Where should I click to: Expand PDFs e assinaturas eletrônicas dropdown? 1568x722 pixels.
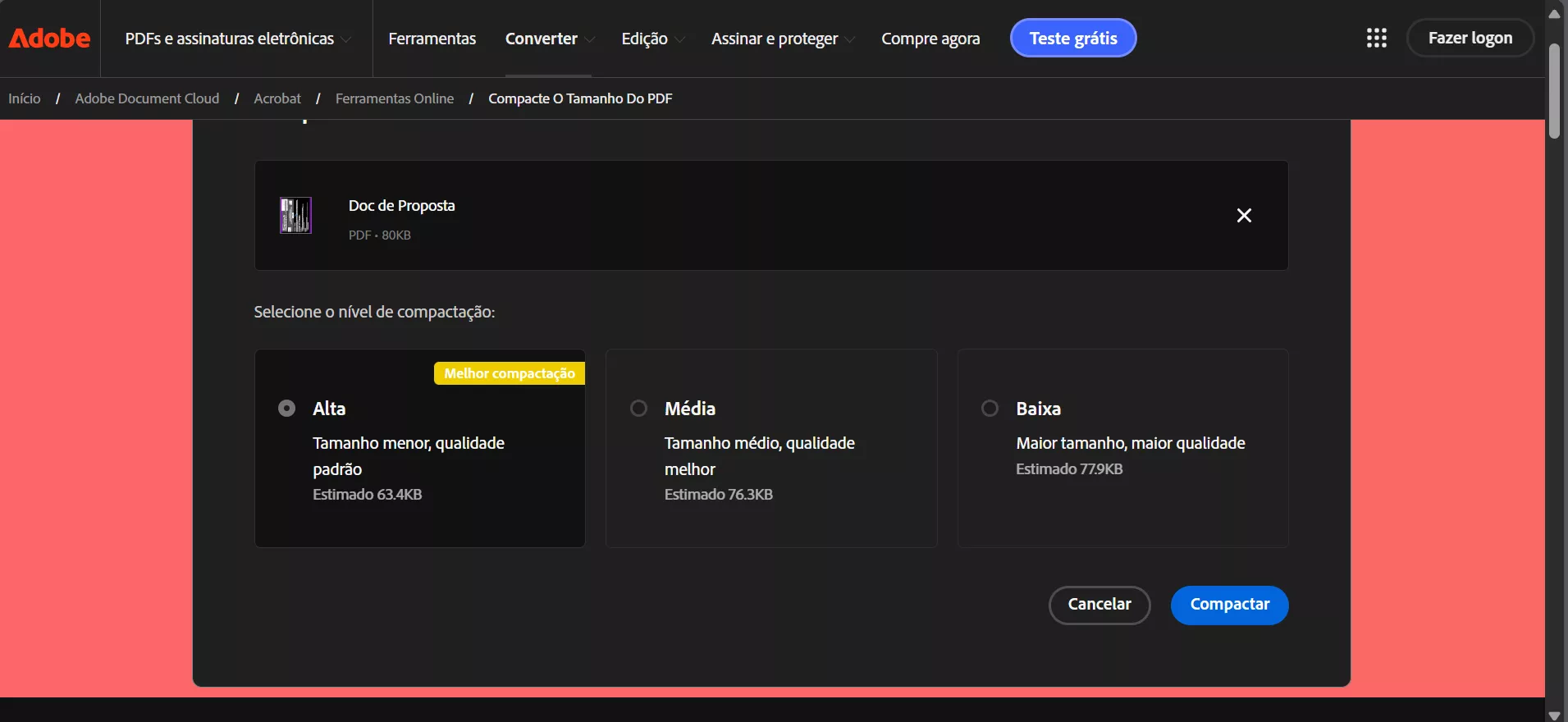(x=238, y=39)
